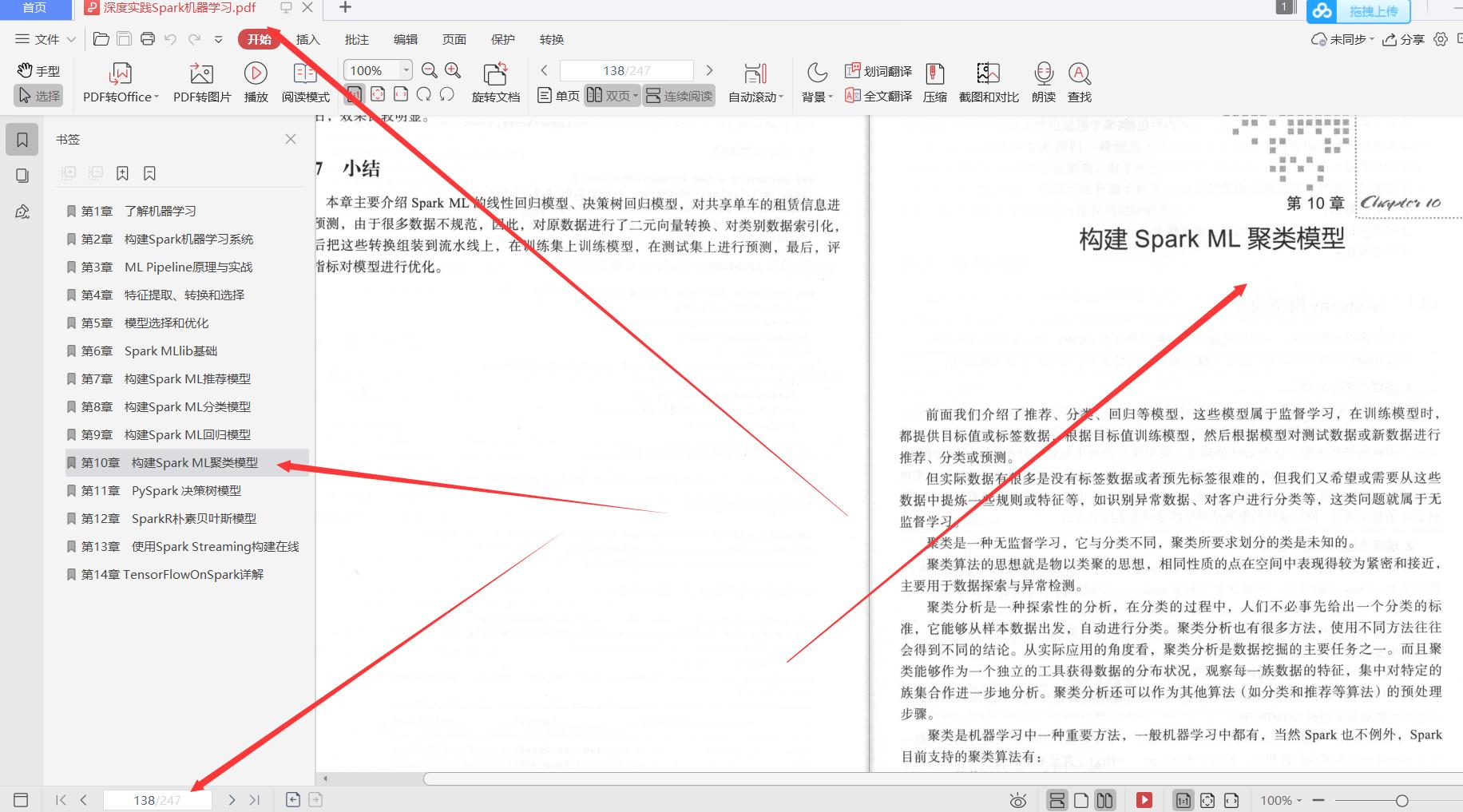Go to the Home tab
Image resolution: width=1463 pixels, height=812 pixels.
[x=34, y=9]
